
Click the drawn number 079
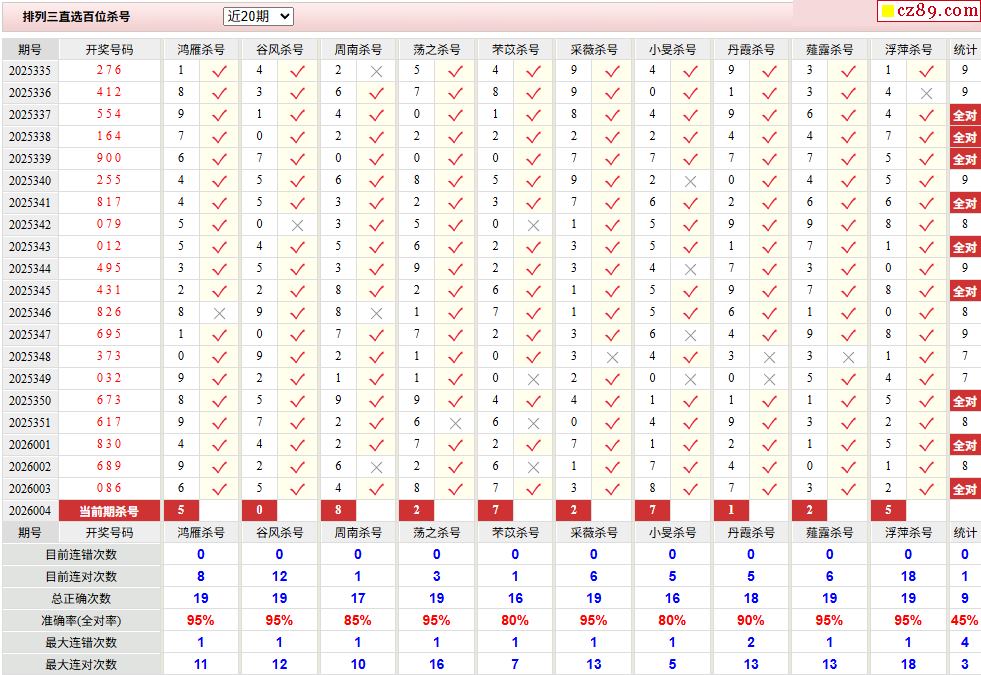click(109, 224)
